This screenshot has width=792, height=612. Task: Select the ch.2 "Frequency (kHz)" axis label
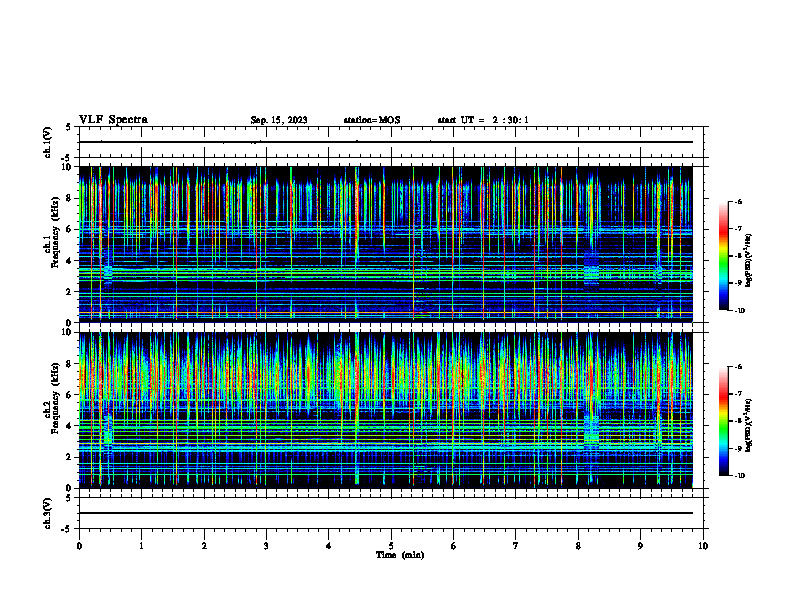point(55,398)
